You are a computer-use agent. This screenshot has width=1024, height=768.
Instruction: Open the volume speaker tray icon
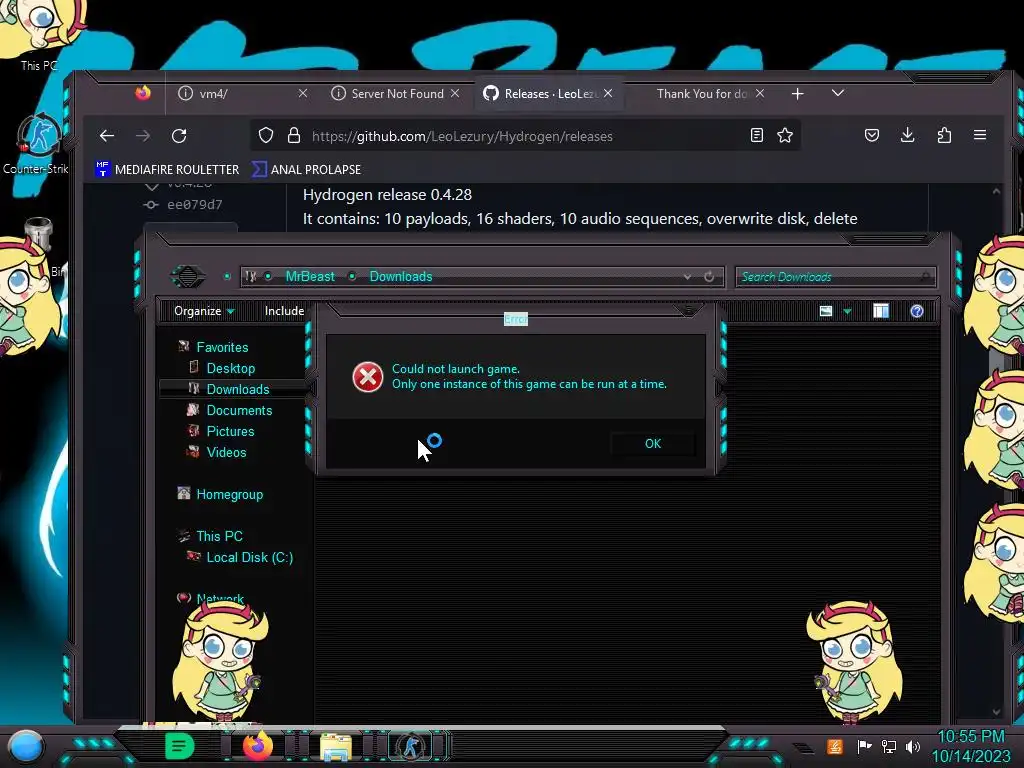(x=913, y=746)
